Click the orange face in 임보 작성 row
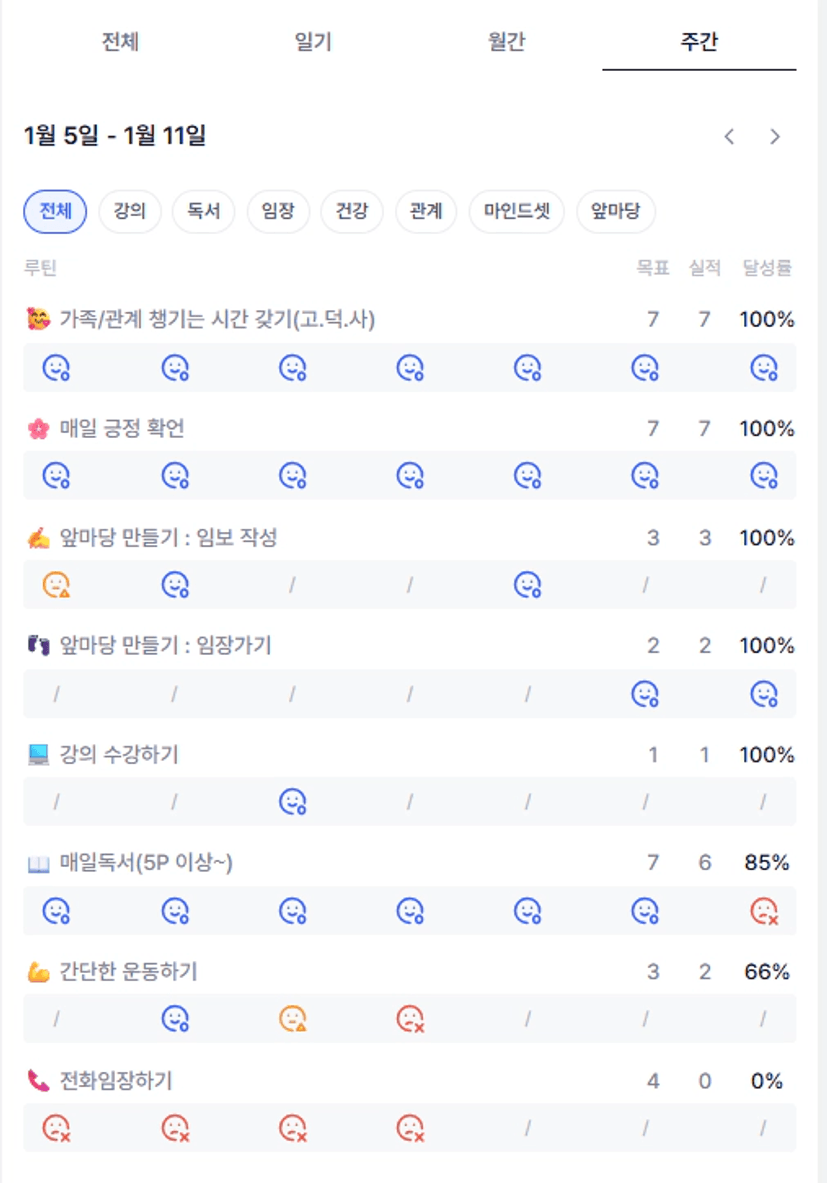This screenshot has height=1183, width=827. point(56,585)
